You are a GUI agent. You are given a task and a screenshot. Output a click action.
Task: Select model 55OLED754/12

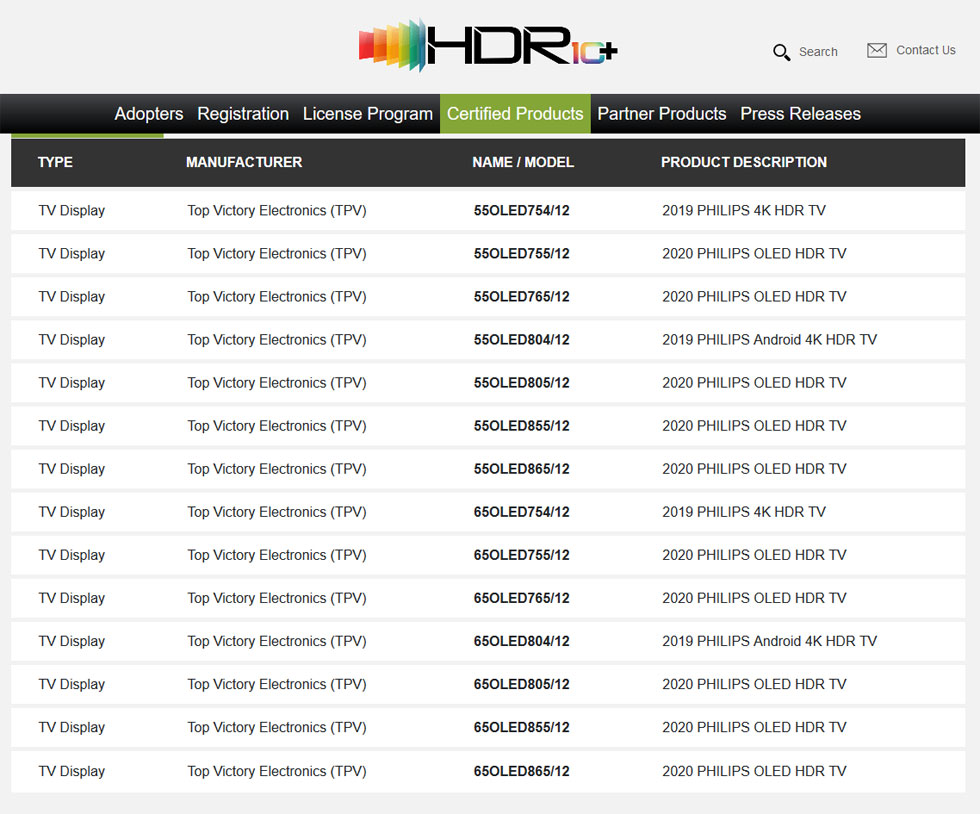pyautogui.click(x=521, y=211)
